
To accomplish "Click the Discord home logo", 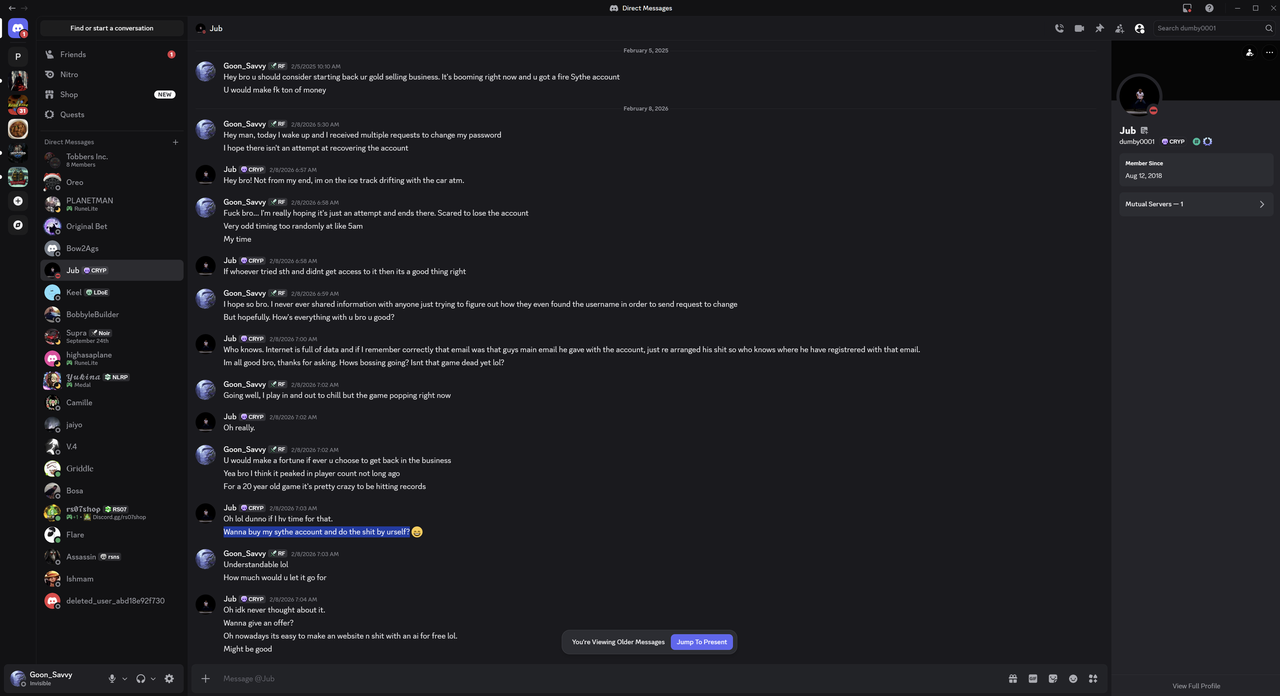I will [18, 29].
